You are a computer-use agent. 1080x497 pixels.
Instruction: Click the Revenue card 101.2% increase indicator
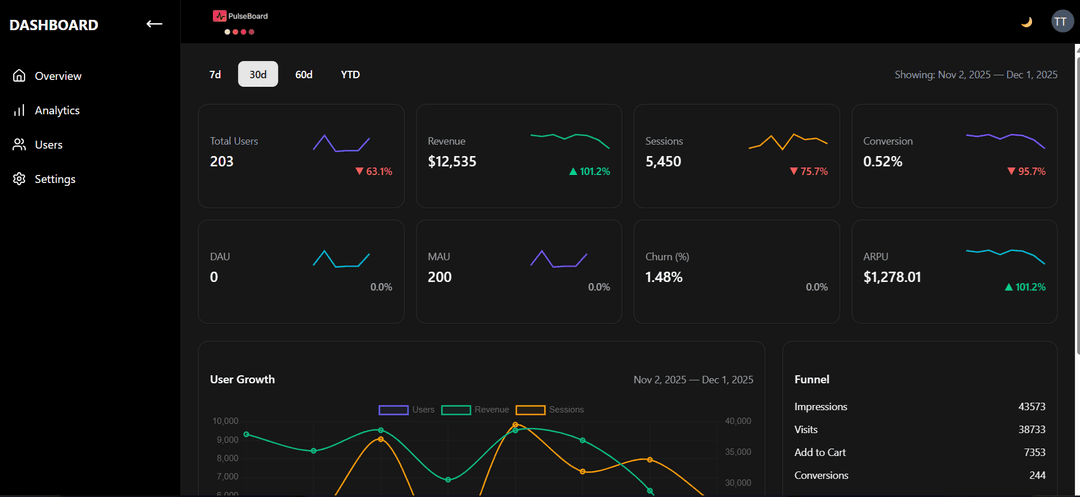[590, 171]
